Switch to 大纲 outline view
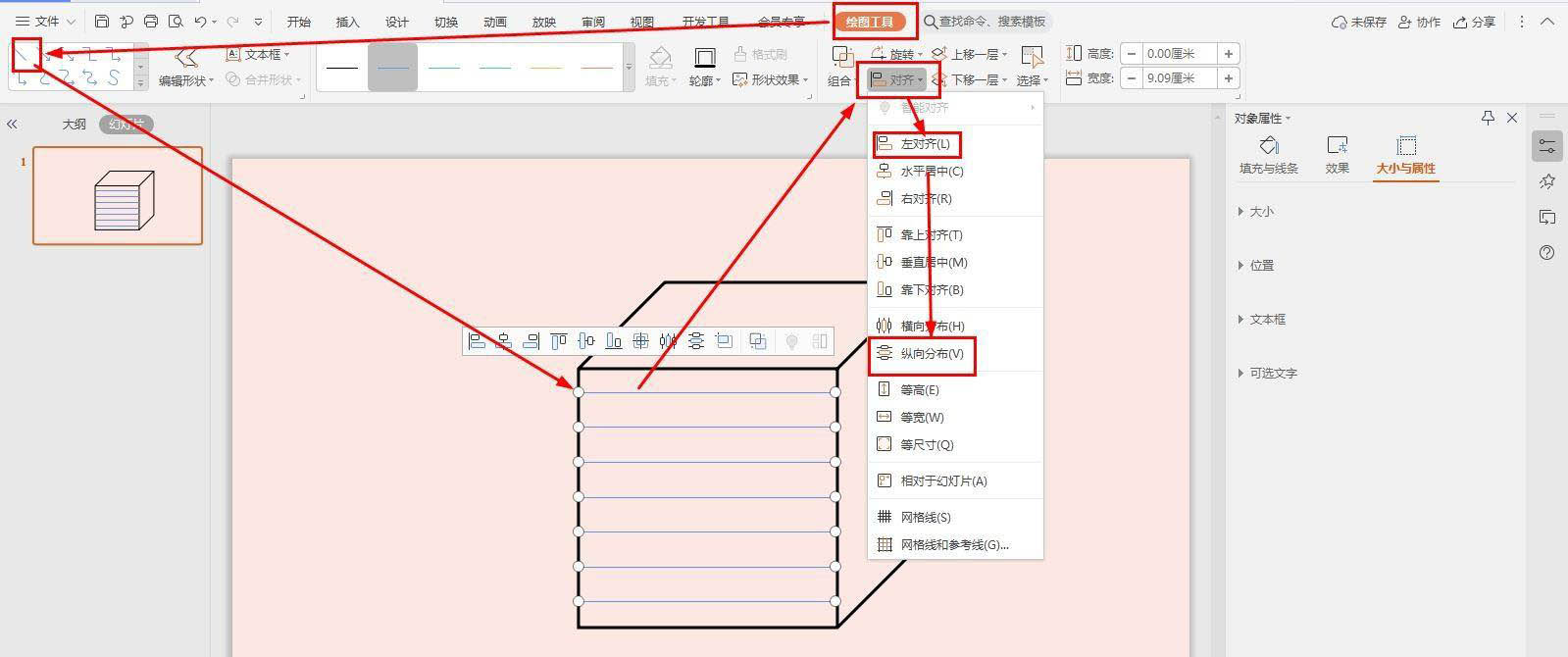Image resolution: width=1568 pixels, height=657 pixels. 75,125
